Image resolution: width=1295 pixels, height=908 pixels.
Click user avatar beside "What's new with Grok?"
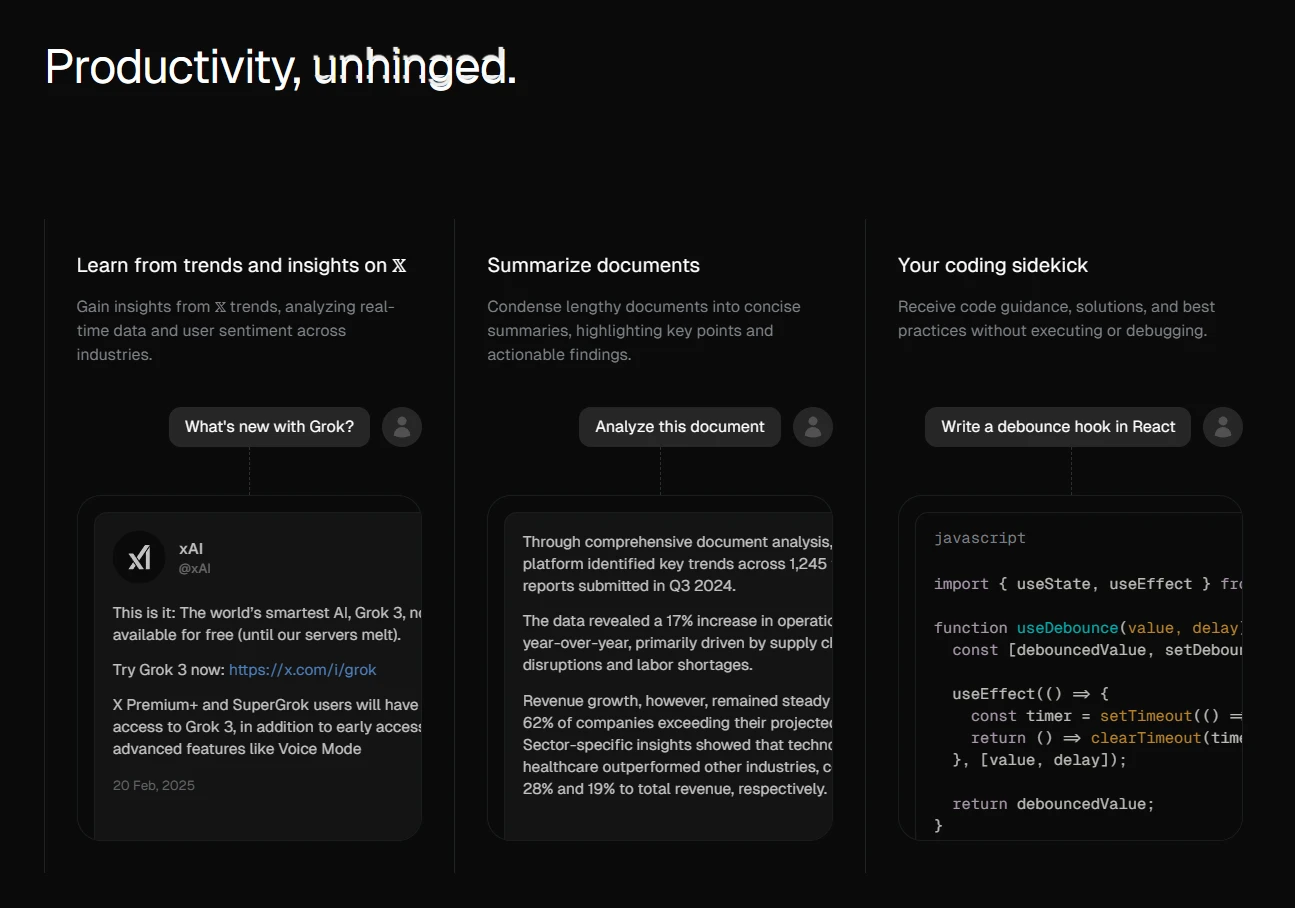(402, 427)
